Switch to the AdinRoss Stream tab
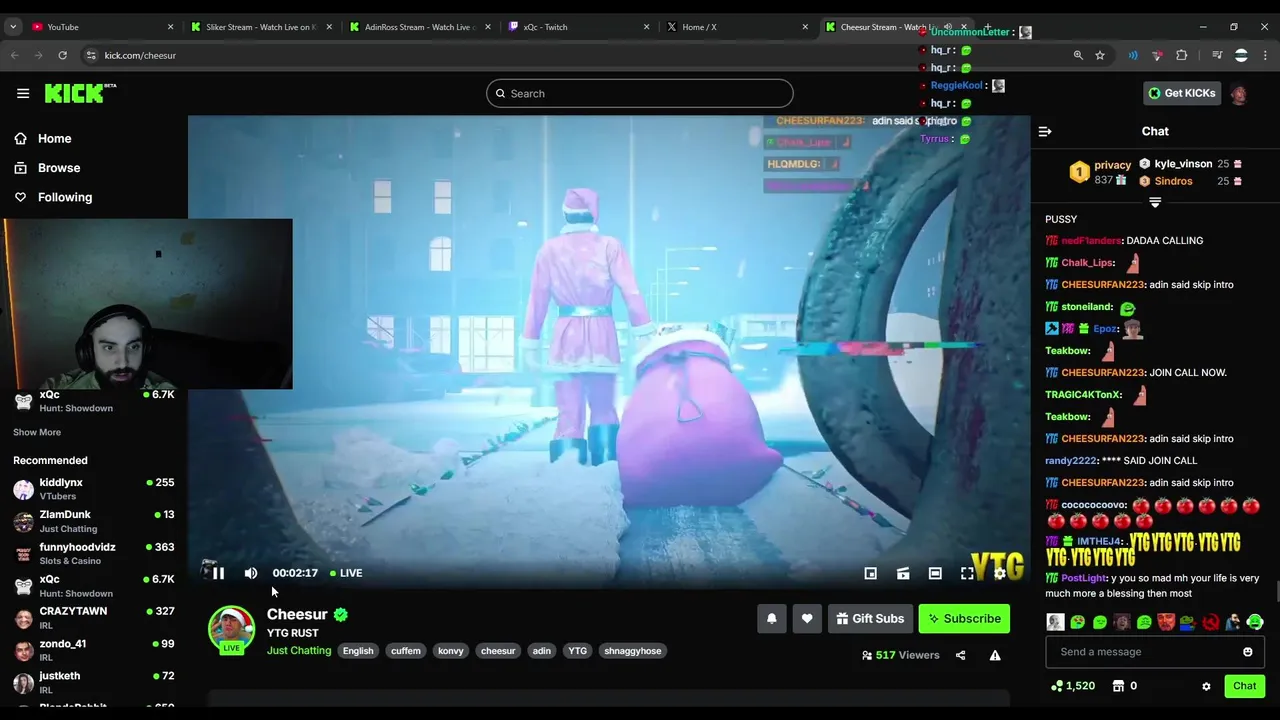 [418, 27]
